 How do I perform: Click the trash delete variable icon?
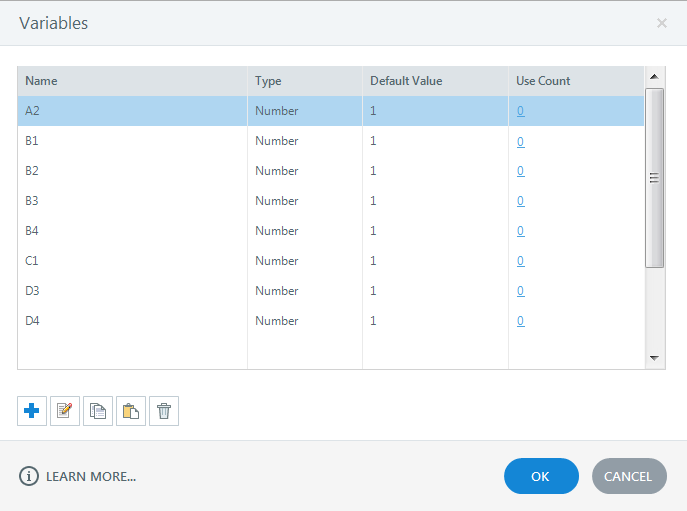click(164, 411)
